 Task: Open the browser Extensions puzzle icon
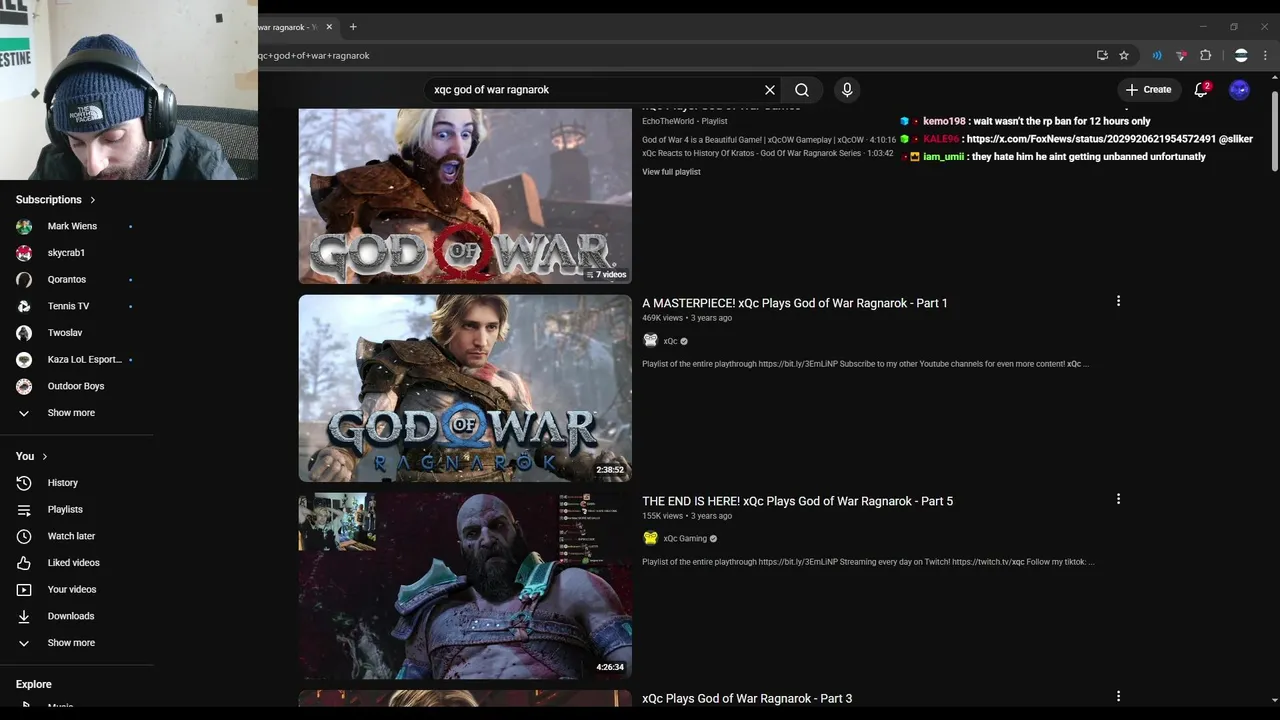pos(1205,55)
